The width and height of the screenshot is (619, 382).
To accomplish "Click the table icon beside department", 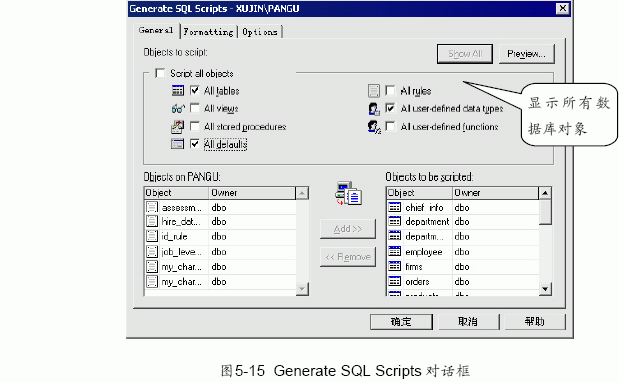I will pyautogui.click(x=395, y=221).
